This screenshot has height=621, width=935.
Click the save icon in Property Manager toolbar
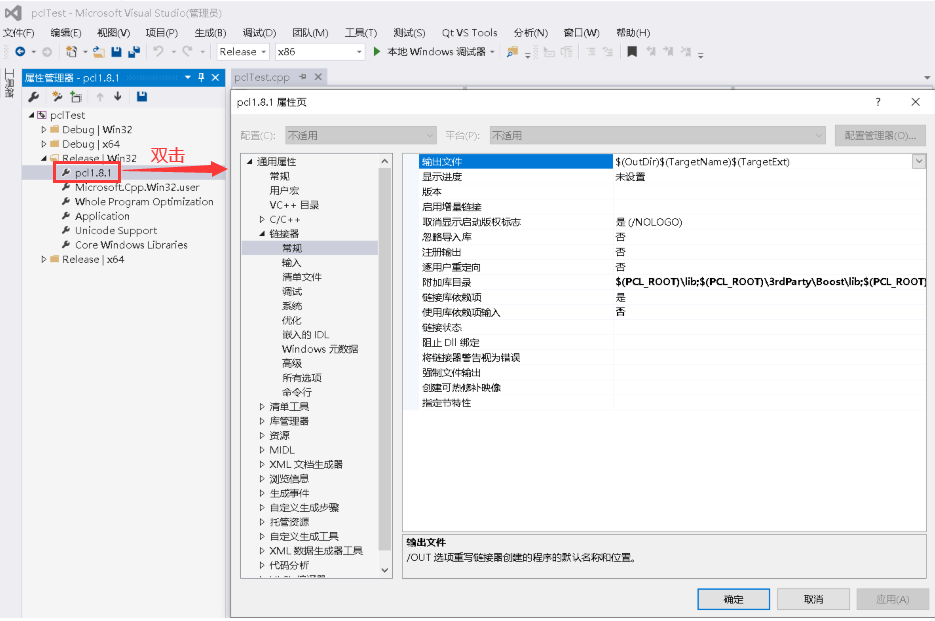click(142, 97)
